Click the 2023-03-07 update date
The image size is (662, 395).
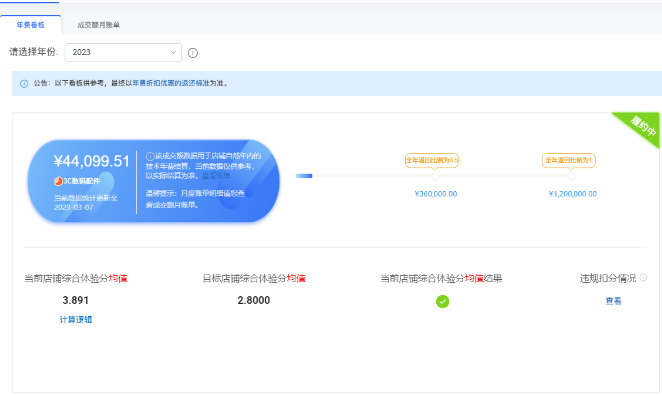pyautogui.click(x=73, y=207)
